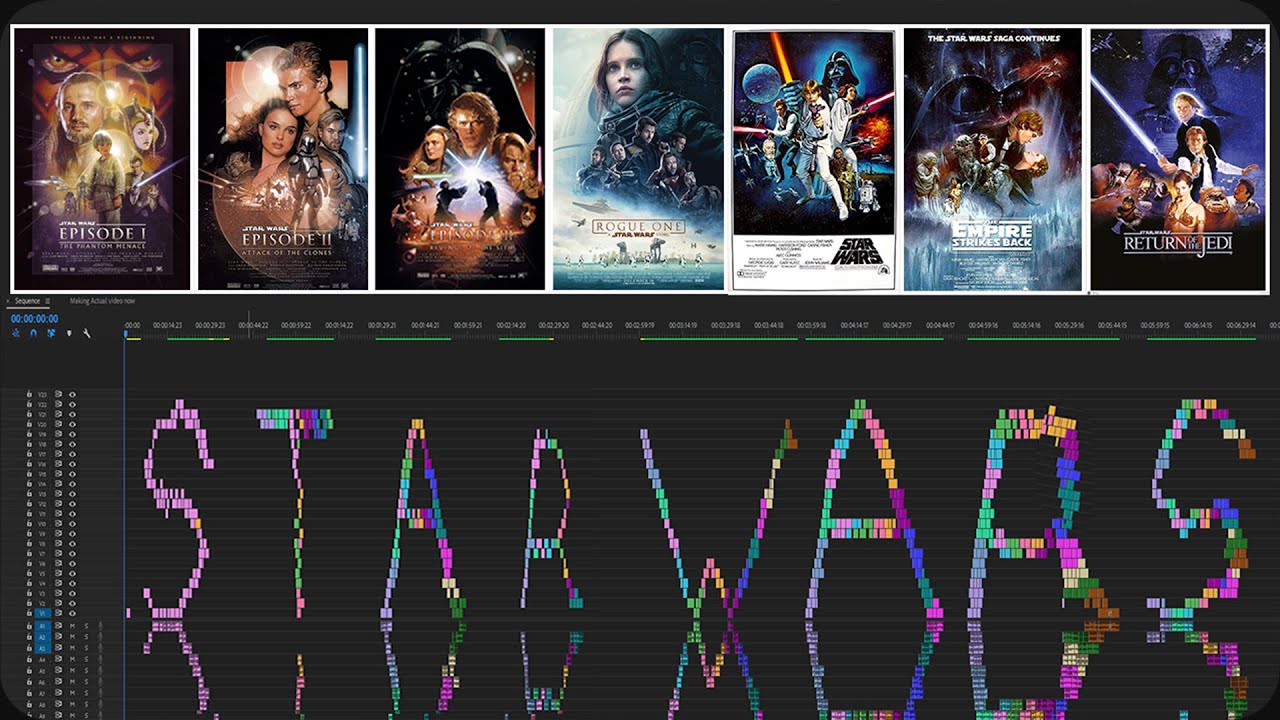This screenshot has height=720, width=1280.
Task: Click voice-over record mic on A4
Action: click(x=100, y=660)
